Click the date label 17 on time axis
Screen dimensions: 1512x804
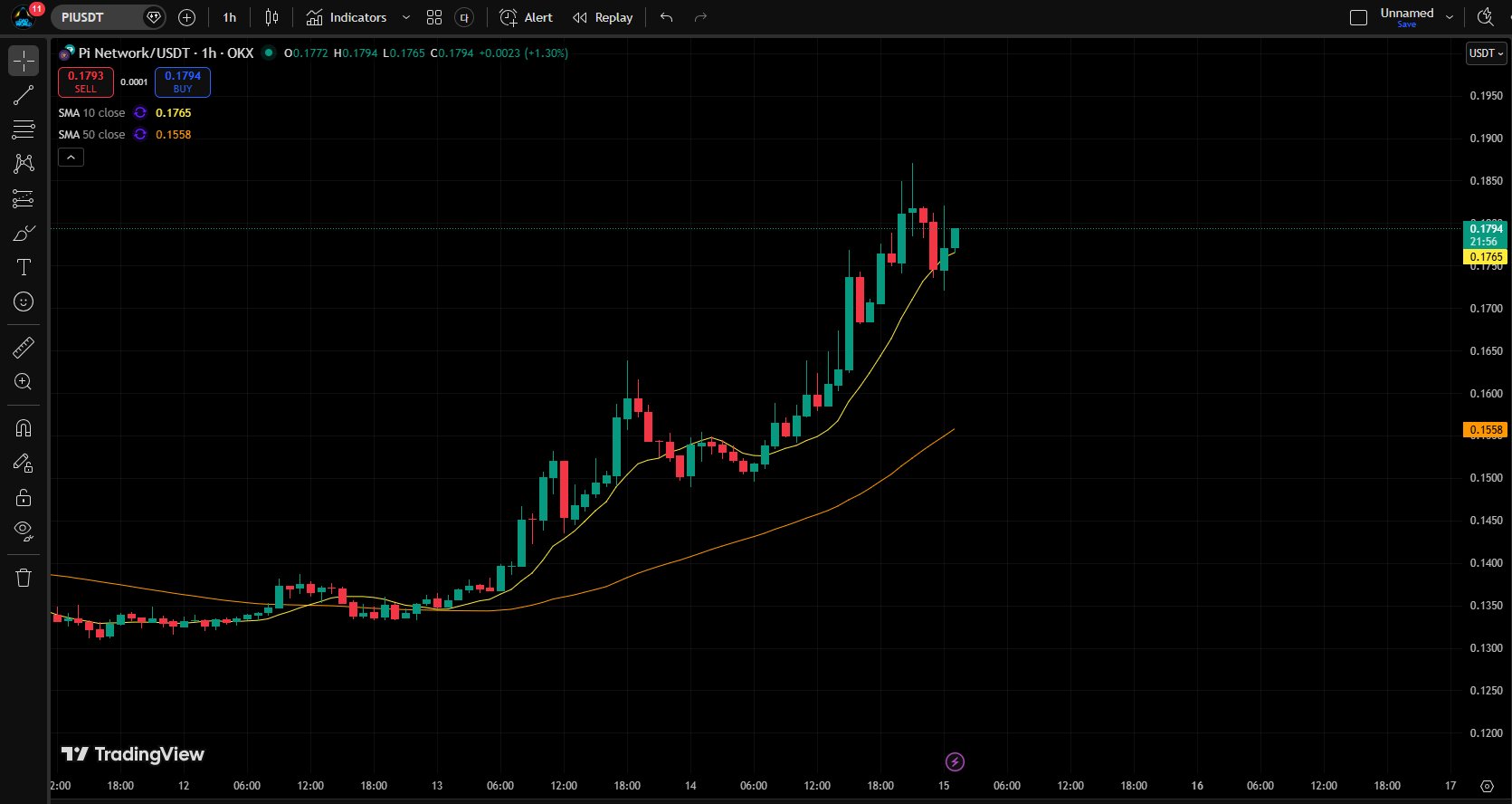1450,786
